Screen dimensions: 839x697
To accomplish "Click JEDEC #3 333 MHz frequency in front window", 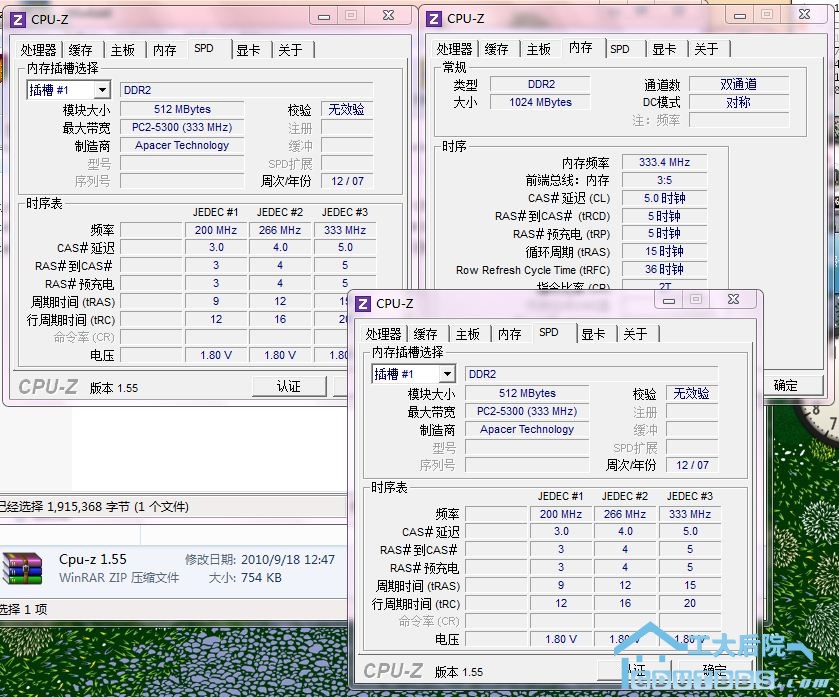I will click(690, 514).
